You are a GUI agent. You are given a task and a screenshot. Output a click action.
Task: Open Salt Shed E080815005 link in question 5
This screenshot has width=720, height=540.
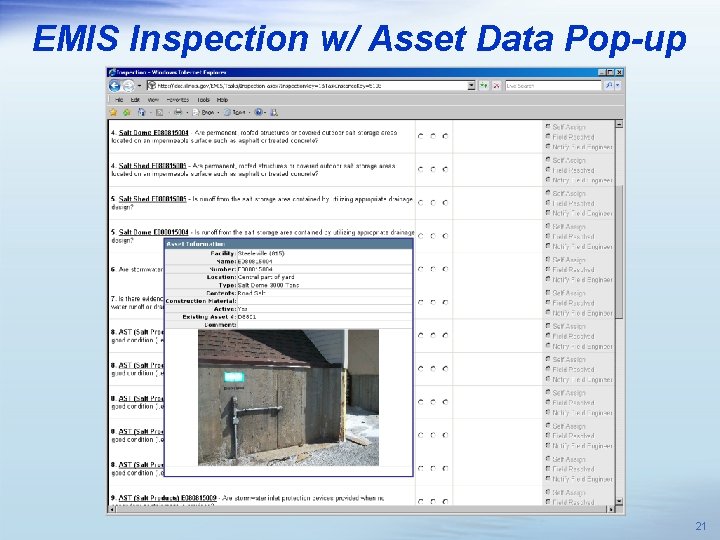pyautogui.click(x=152, y=199)
